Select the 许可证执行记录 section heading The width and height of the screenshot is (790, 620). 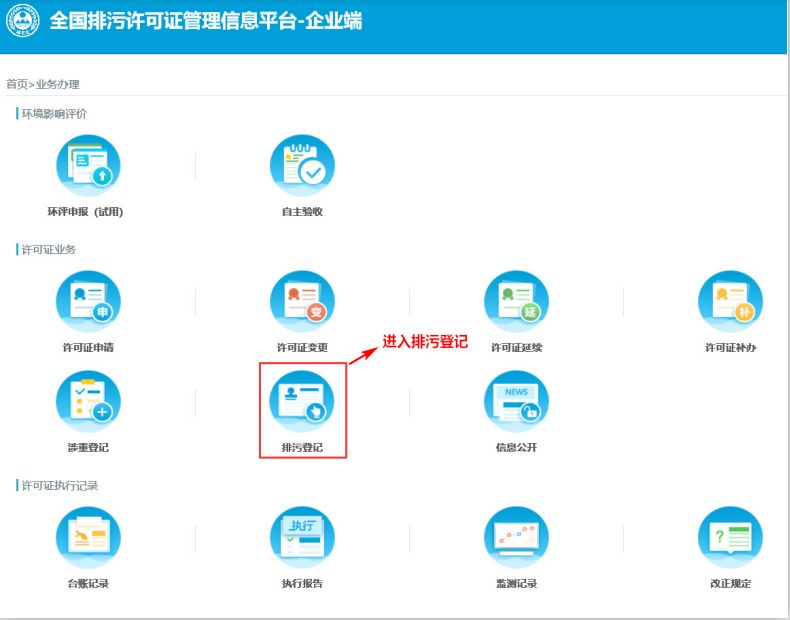(59, 485)
